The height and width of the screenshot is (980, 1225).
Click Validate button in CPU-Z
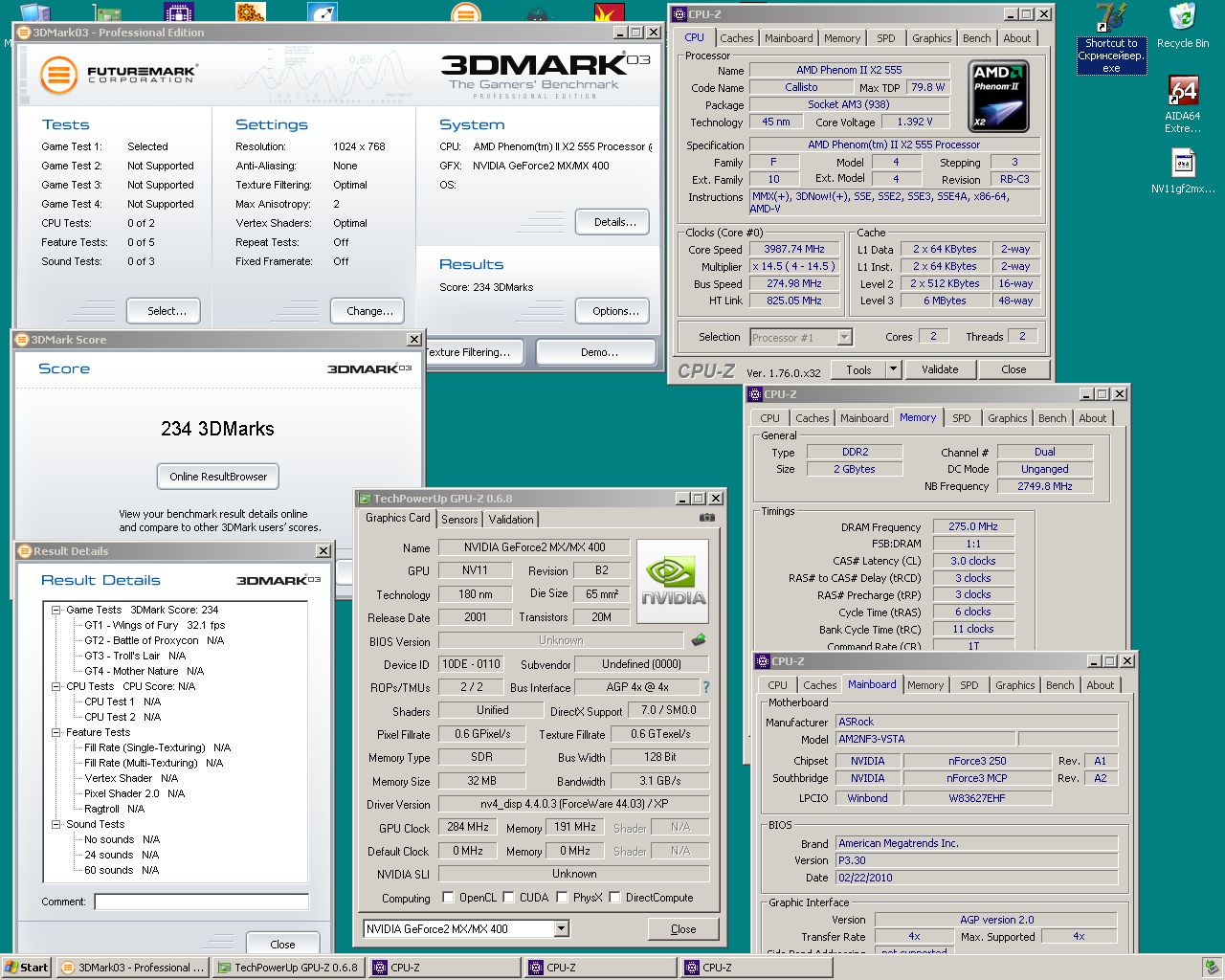(940, 369)
